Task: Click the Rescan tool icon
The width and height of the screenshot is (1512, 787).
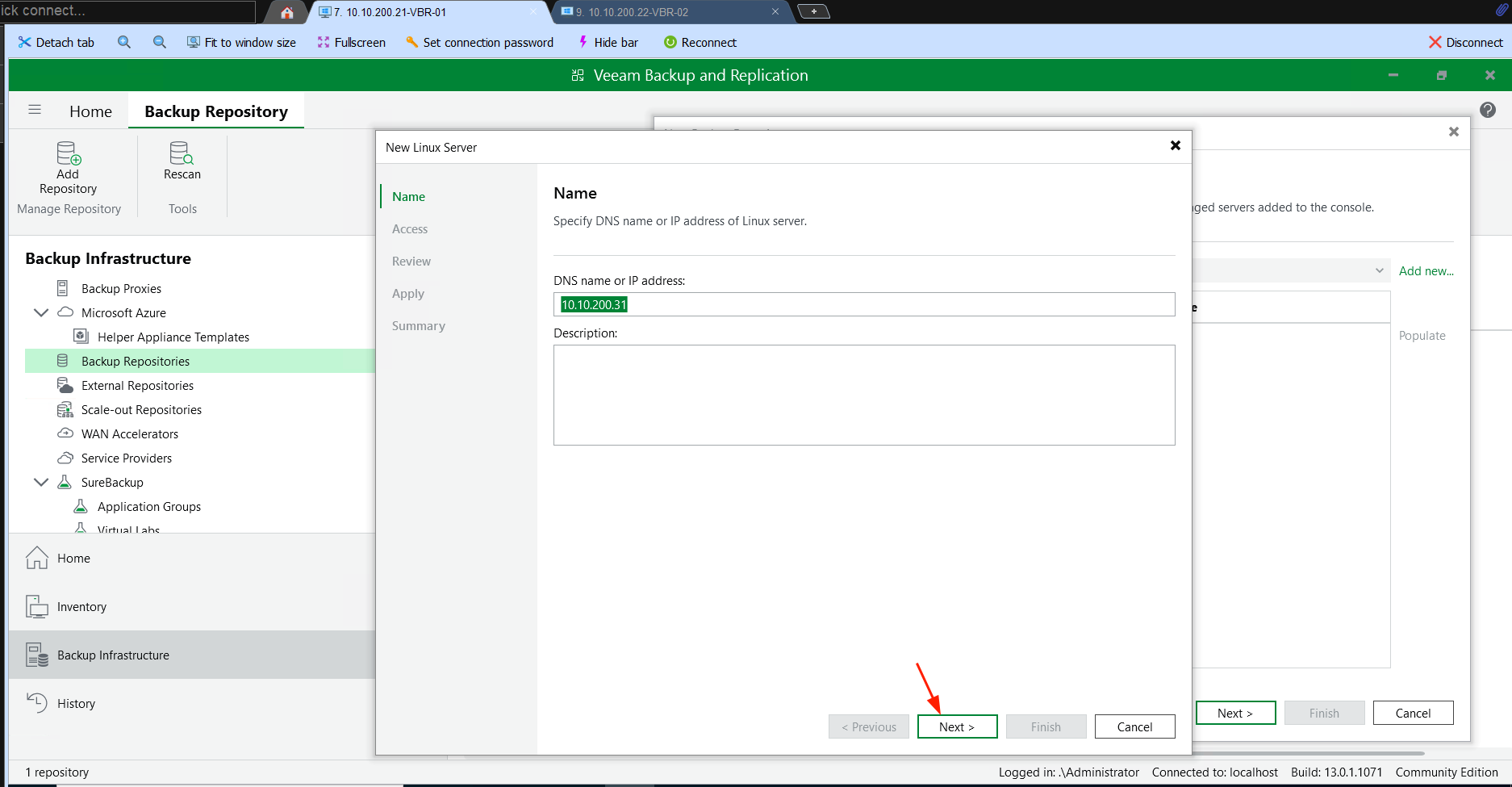Action: point(182,153)
